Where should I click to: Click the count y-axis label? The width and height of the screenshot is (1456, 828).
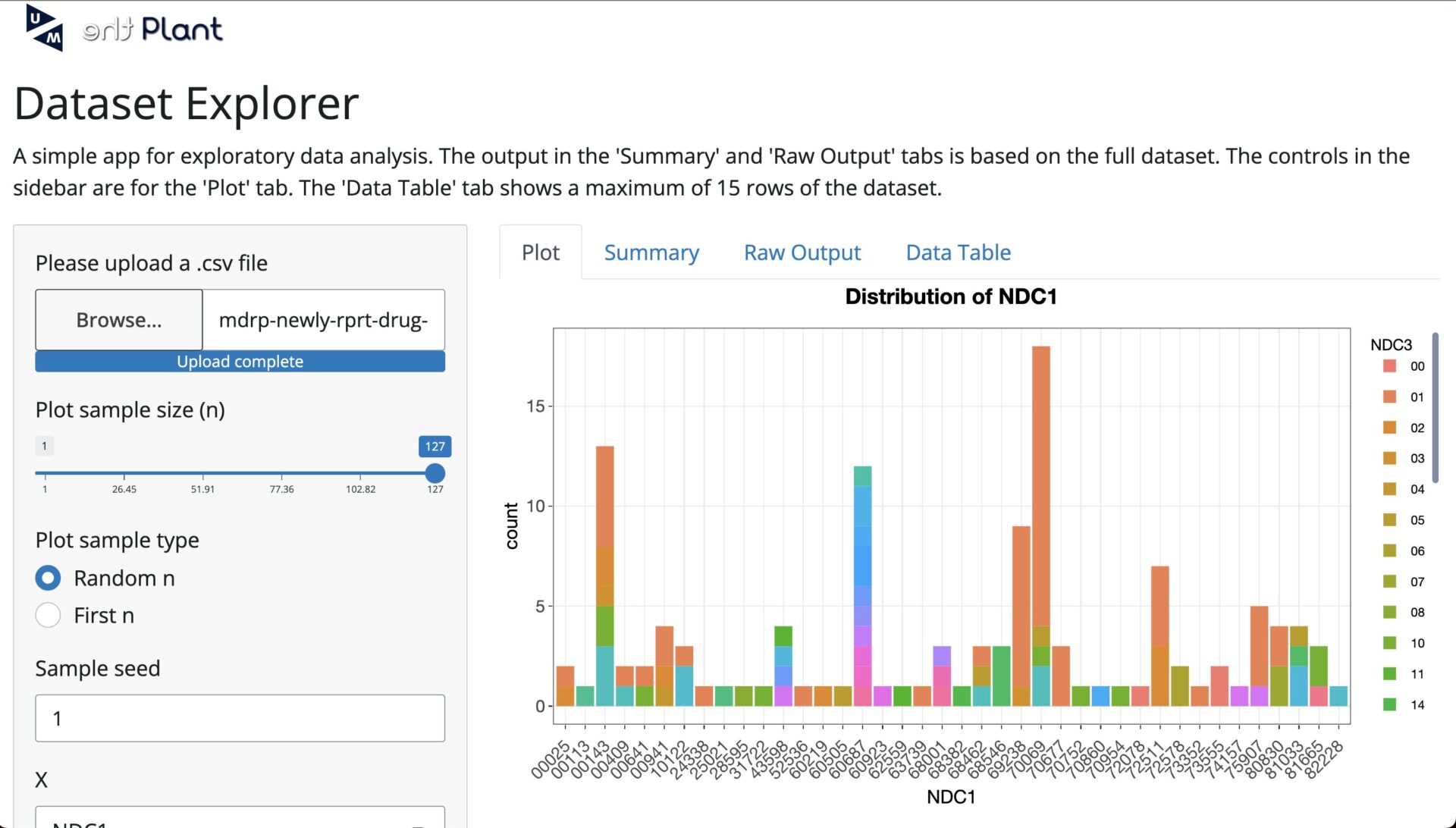tap(512, 526)
